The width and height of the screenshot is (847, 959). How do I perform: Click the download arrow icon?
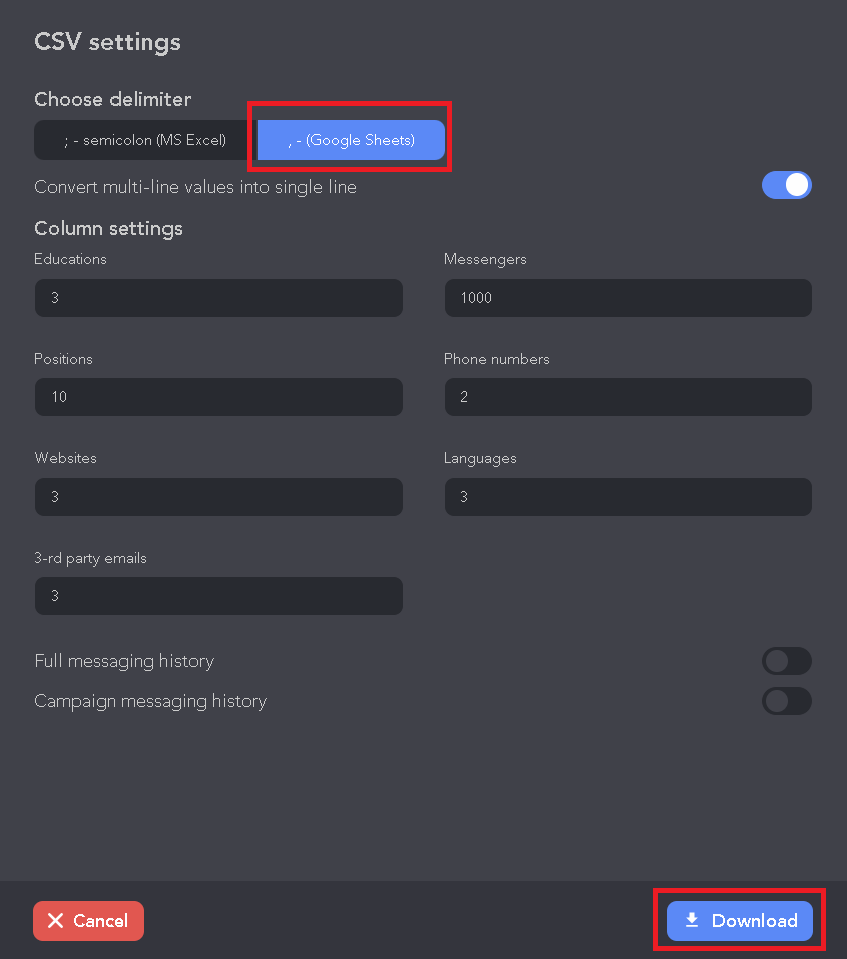pos(692,920)
